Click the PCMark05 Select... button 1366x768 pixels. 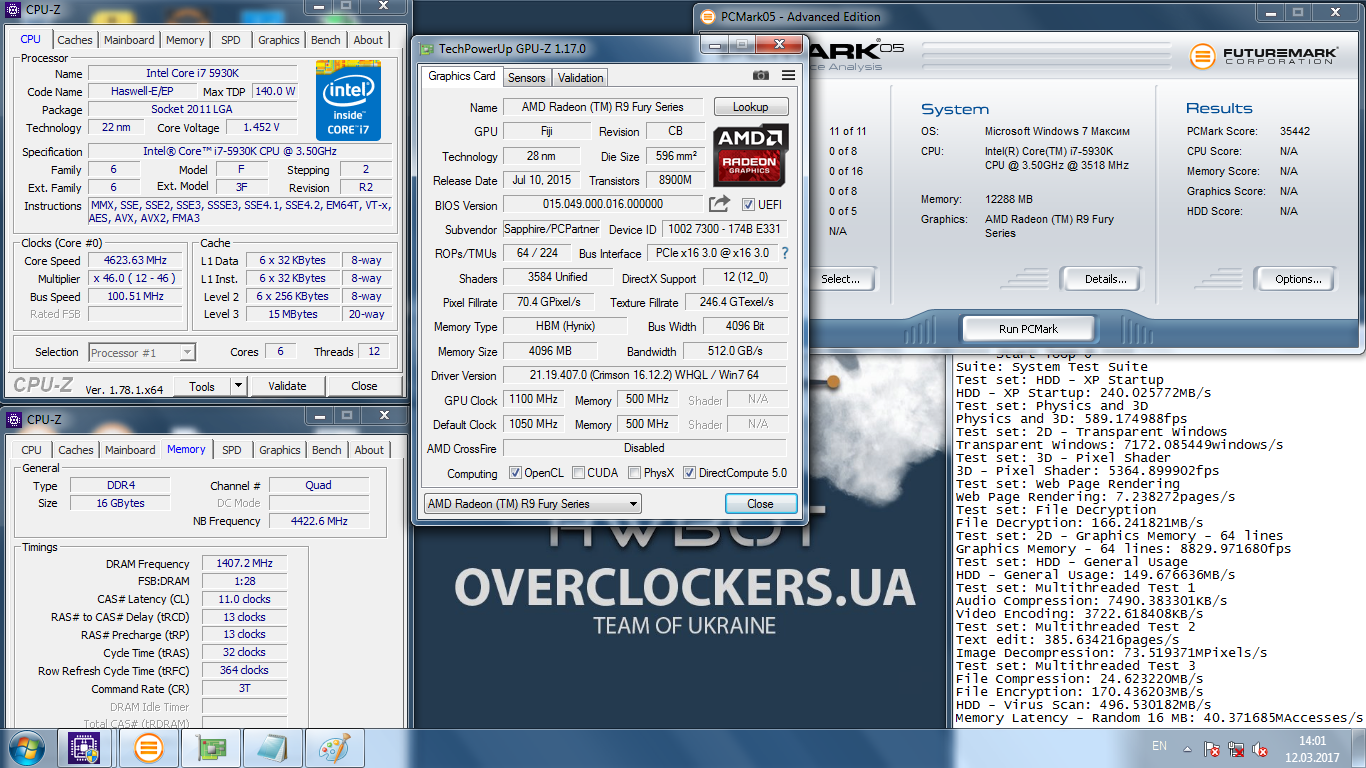pyautogui.click(x=841, y=279)
